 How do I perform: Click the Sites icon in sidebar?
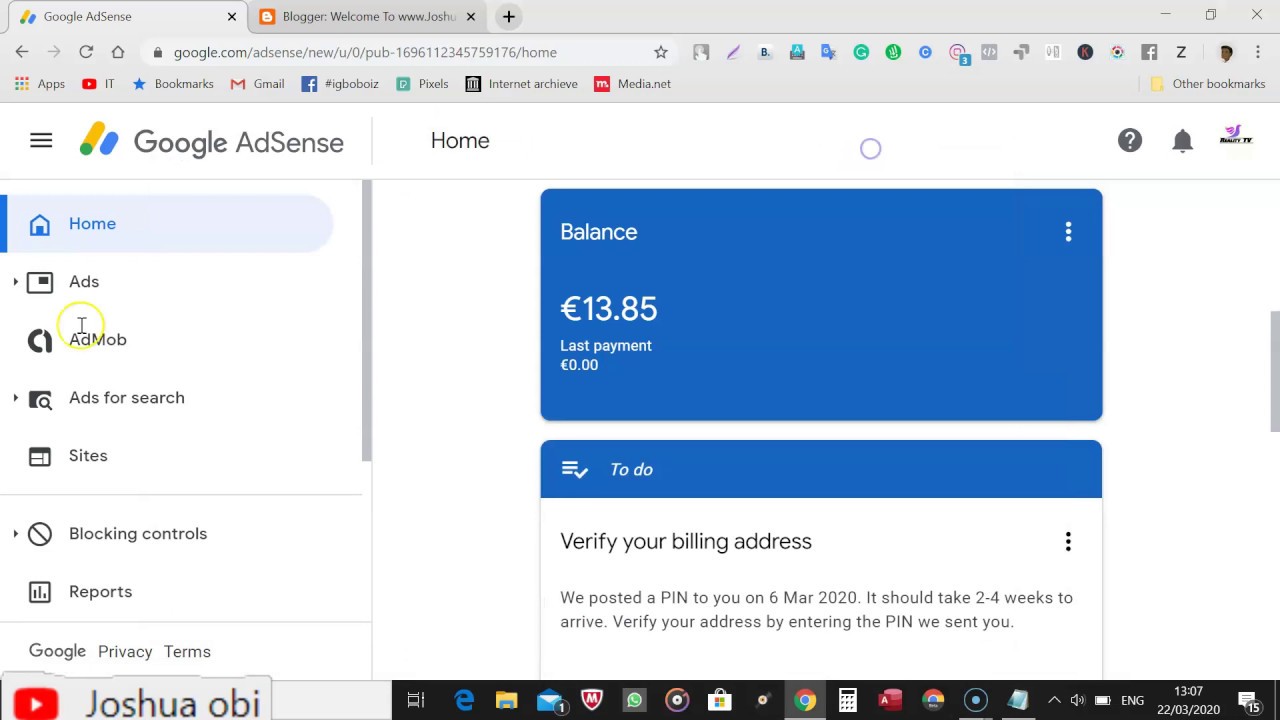point(40,457)
